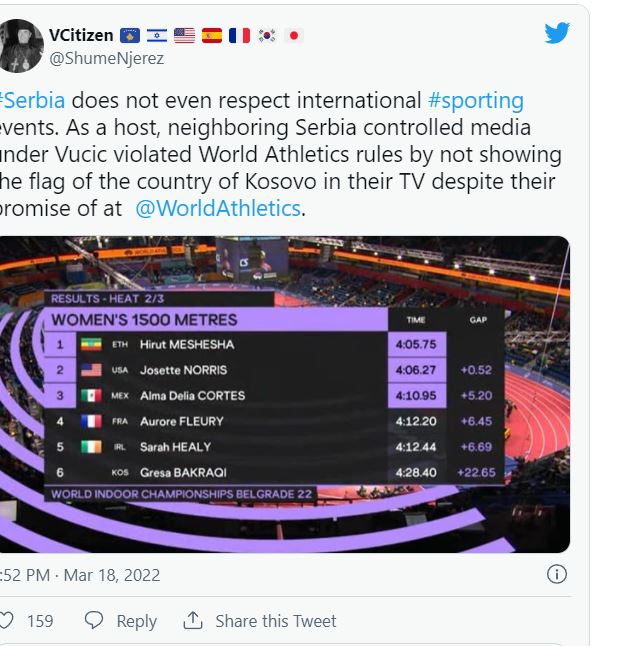
Task: Click the reply speech bubble icon
Action: pos(94,621)
